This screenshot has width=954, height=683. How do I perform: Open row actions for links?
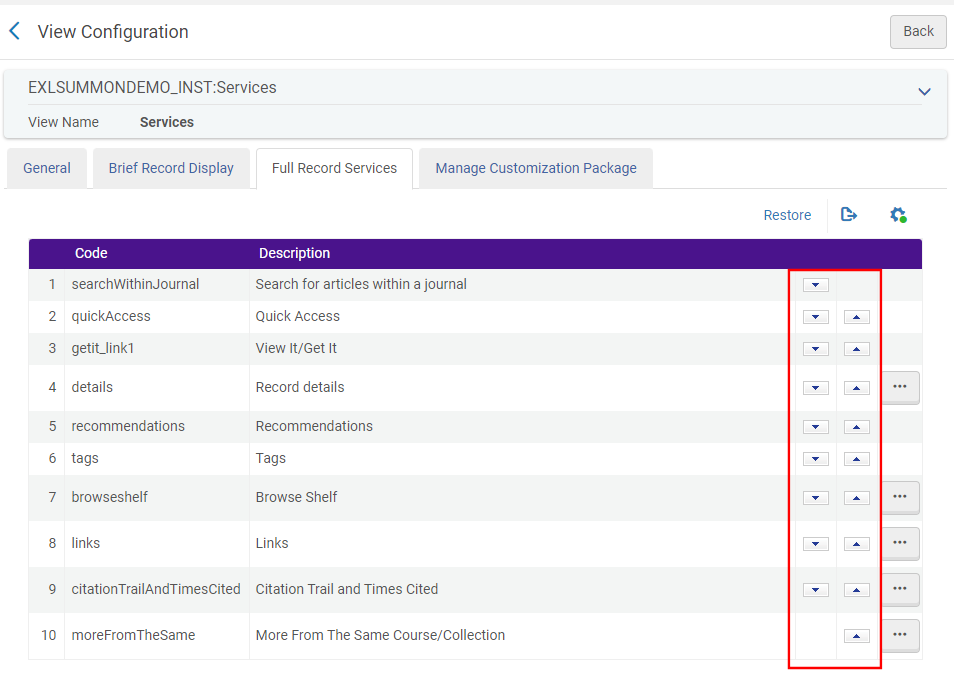coord(900,543)
